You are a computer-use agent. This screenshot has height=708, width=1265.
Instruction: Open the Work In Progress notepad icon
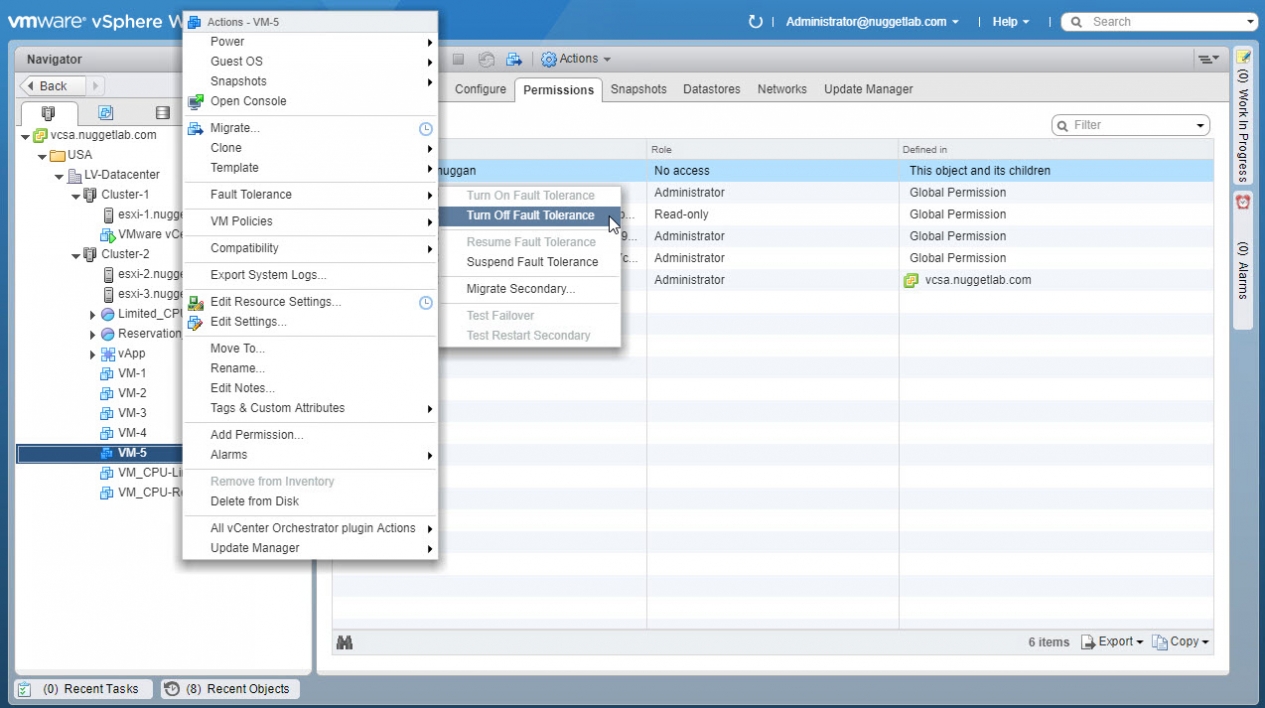coord(1243,57)
